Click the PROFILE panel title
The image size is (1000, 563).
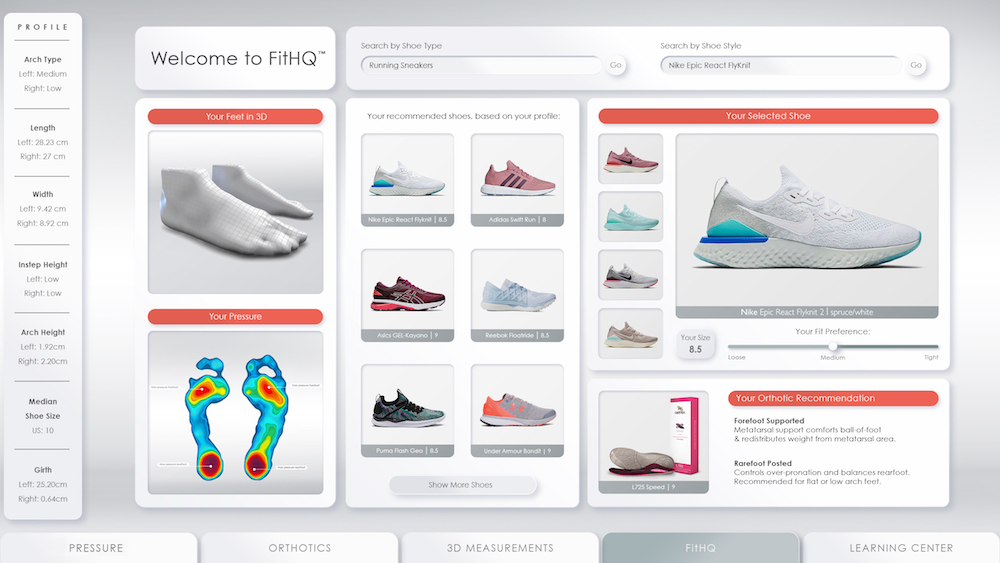43,27
